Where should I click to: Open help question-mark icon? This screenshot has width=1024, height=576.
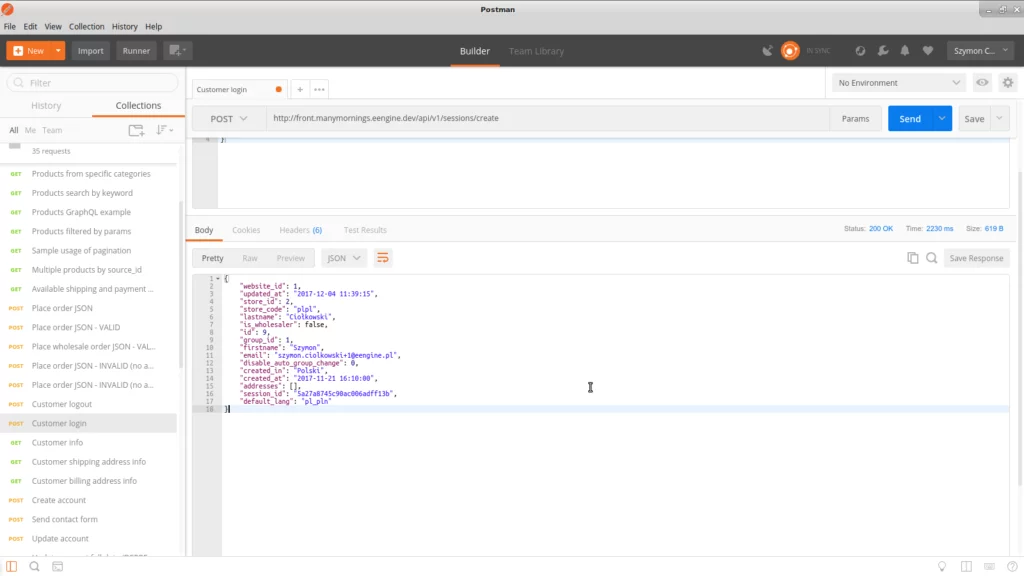[x=1012, y=566]
